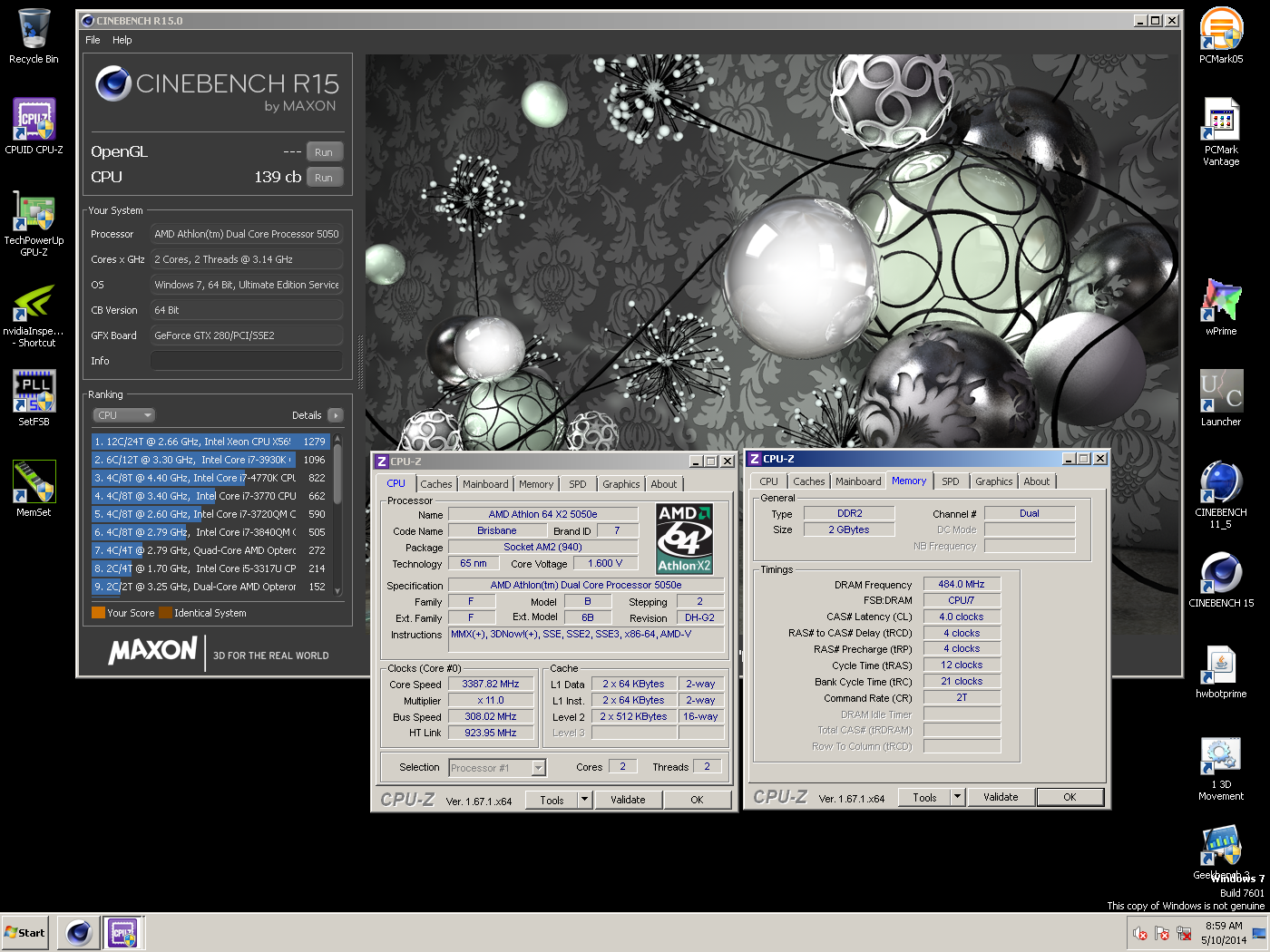Open the Windows Start menu
This screenshot has width=1270, height=952.
(x=25, y=933)
